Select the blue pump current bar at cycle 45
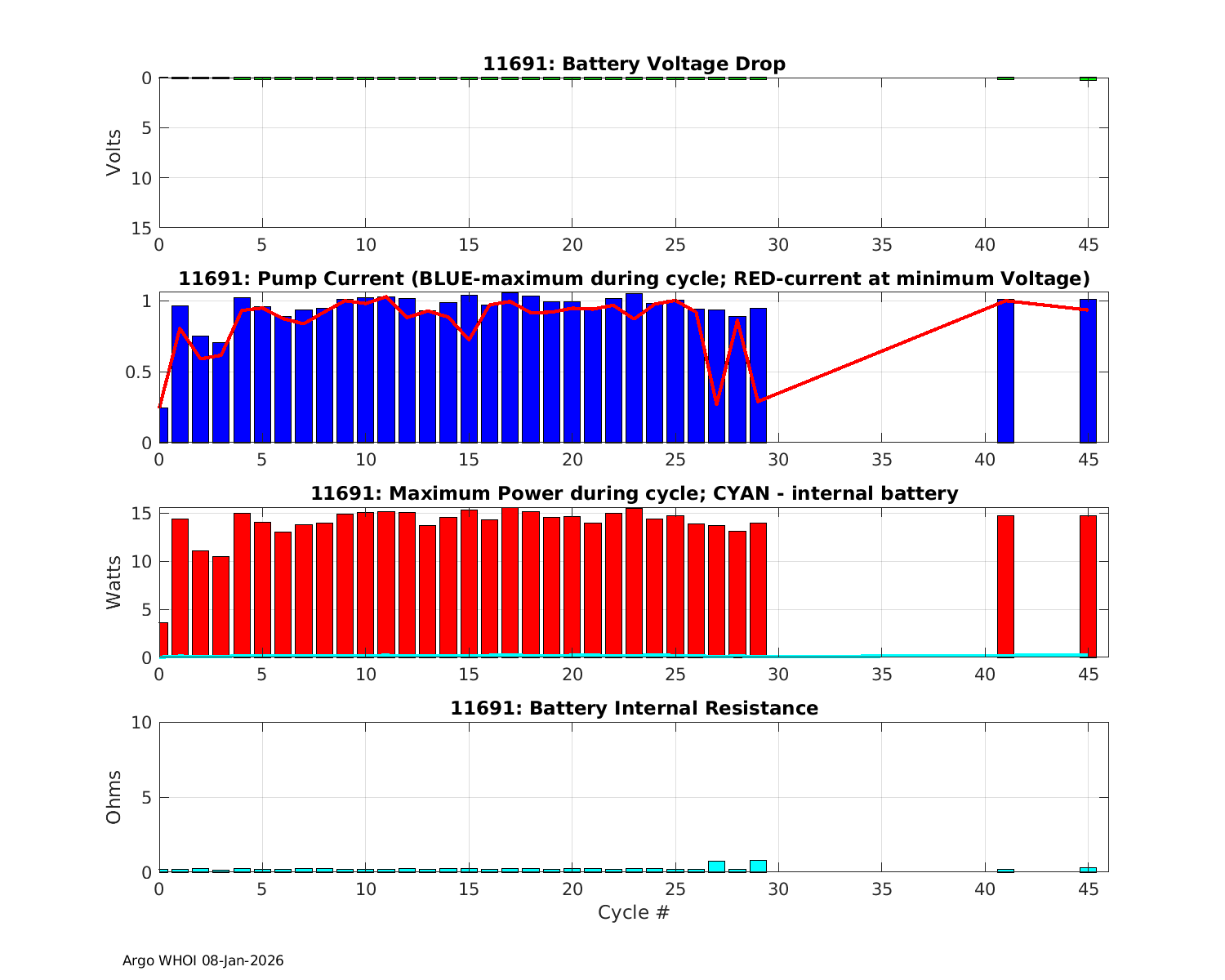Viewport: 1225px width, 980px height. pos(1088,372)
